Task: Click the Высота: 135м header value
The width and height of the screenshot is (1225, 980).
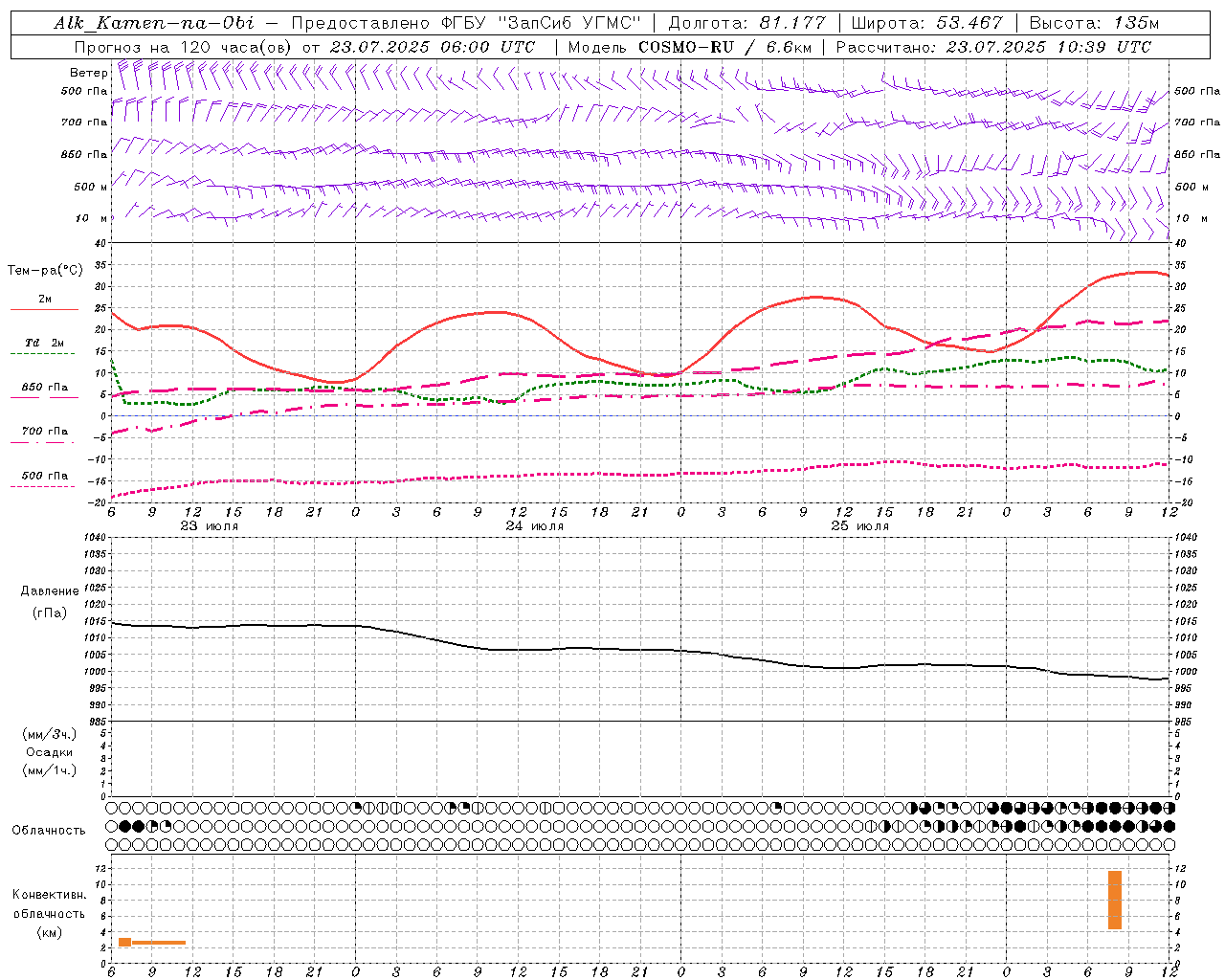Action: click(x=1094, y=23)
